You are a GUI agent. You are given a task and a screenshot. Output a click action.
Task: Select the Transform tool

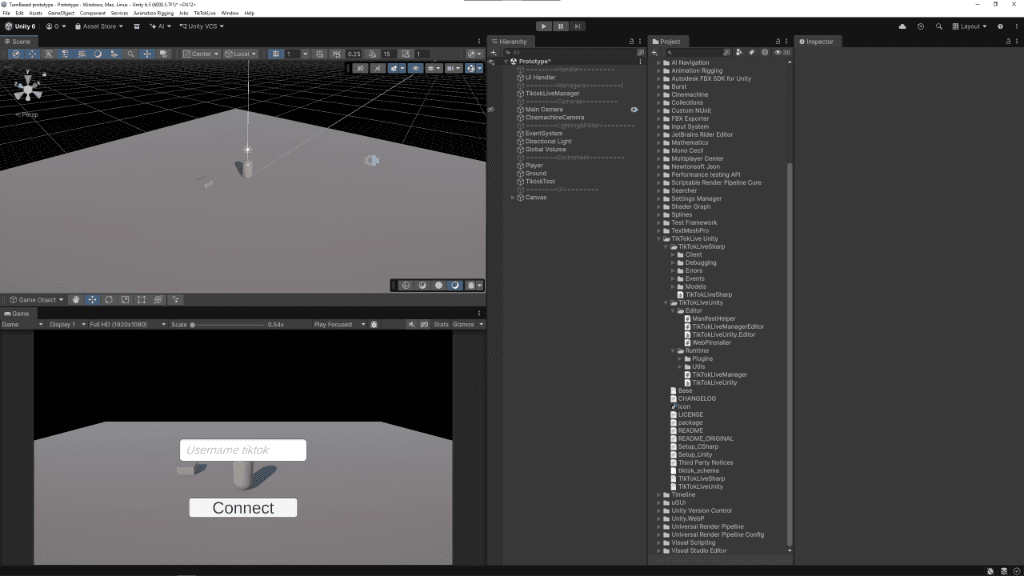point(157,300)
